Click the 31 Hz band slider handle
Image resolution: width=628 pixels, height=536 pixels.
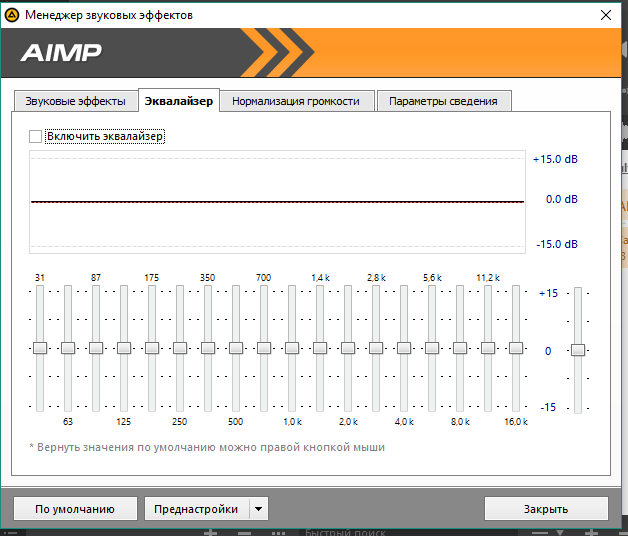point(40,348)
